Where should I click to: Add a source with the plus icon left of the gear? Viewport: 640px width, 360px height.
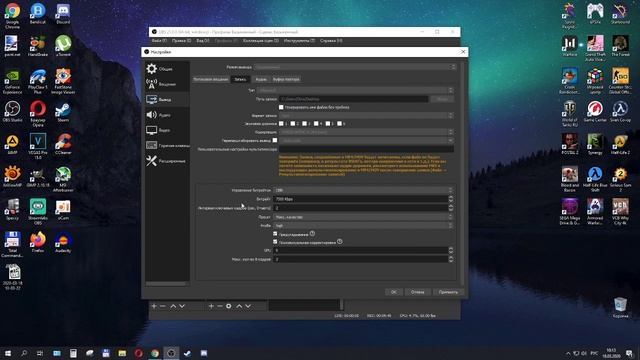[x=211, y=306]
